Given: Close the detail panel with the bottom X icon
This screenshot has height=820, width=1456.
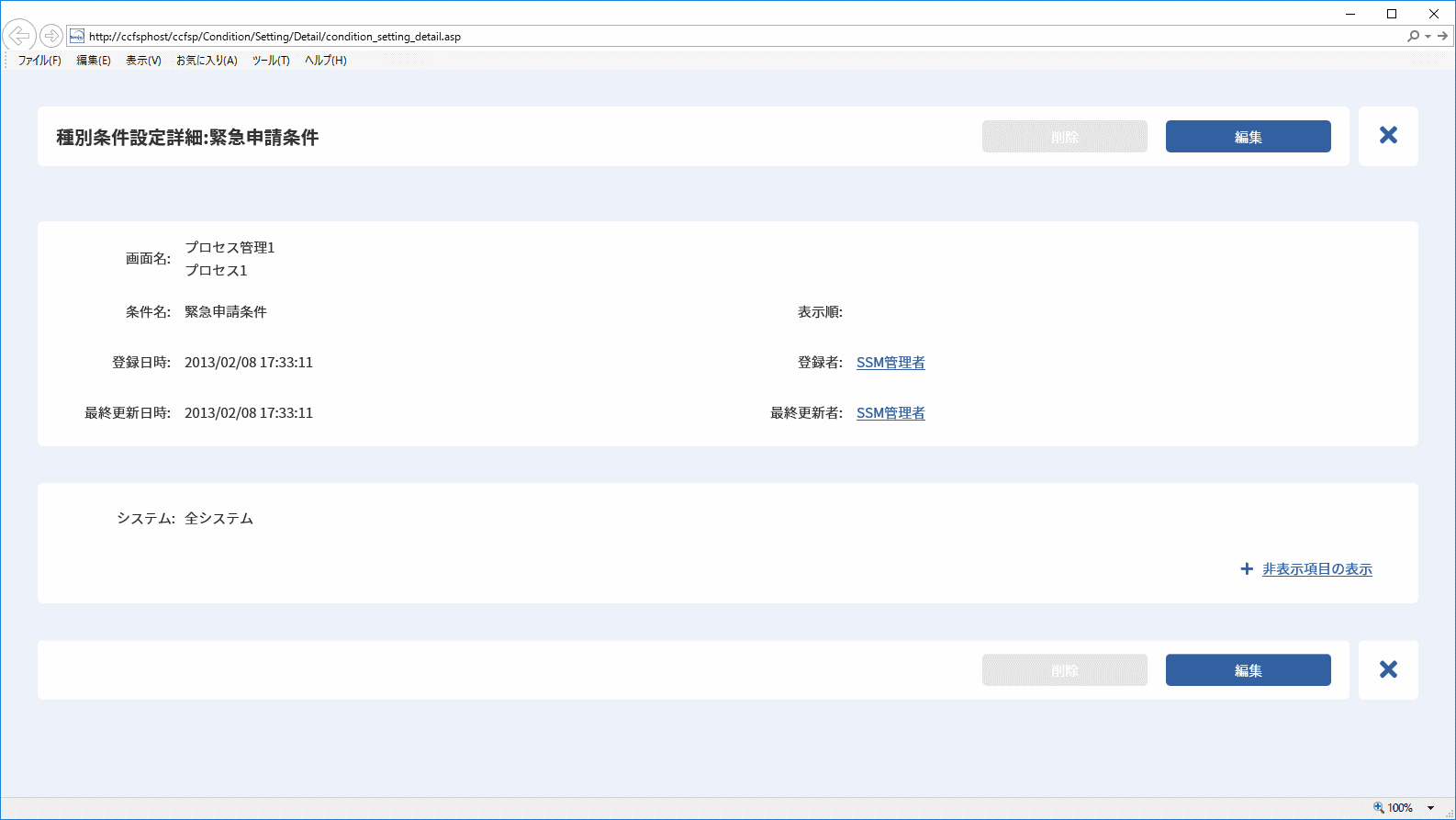Looking at the screenshot, I should tap(1388, 669).
